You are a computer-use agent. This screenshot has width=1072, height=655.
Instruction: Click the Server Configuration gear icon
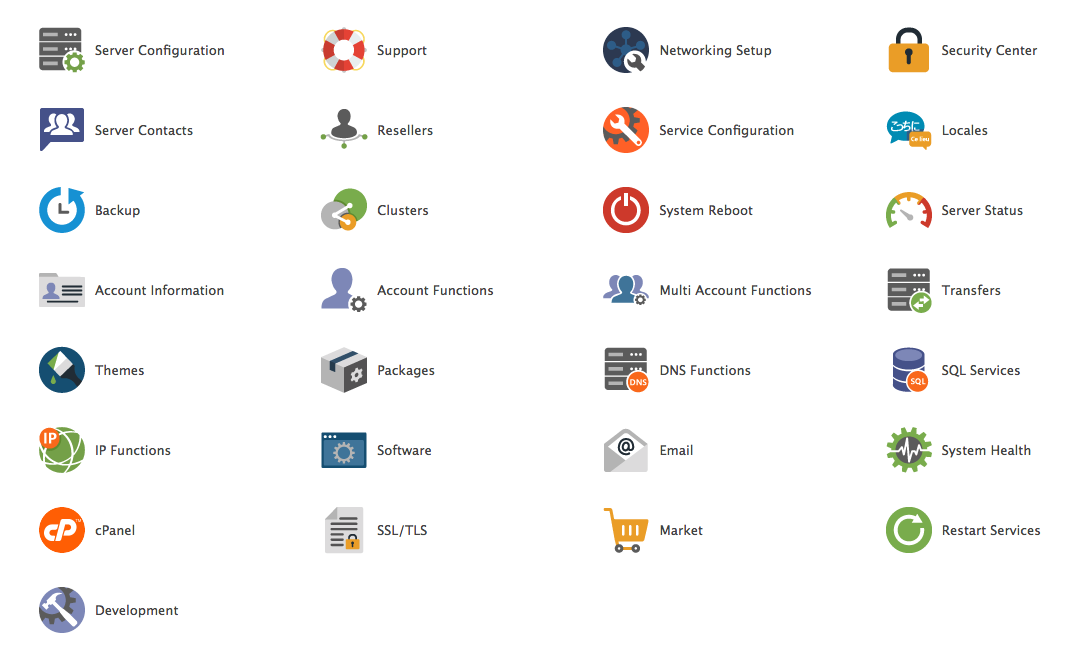pos(61,50)
